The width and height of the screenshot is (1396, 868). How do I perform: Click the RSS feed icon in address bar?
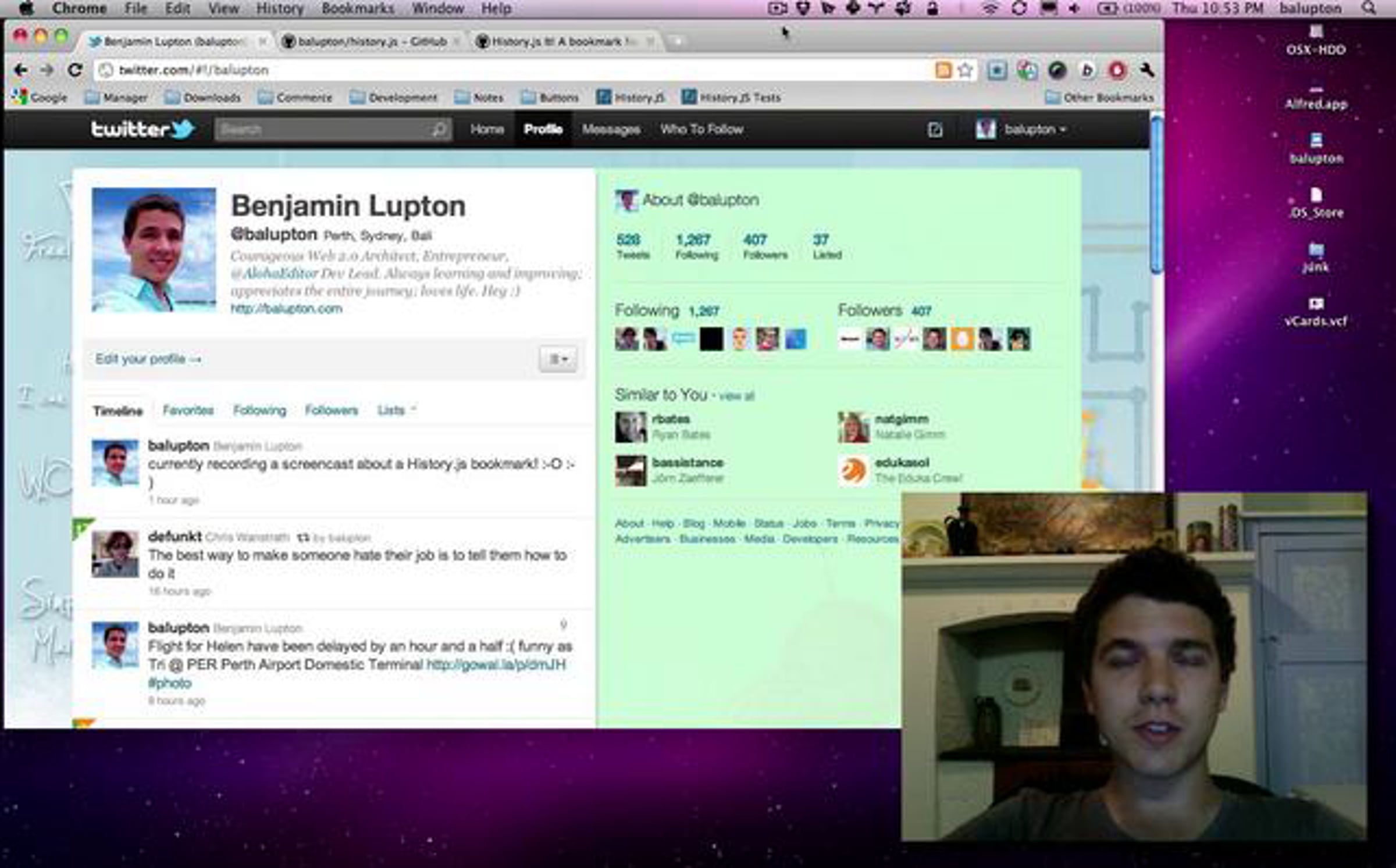coord(943,70)
